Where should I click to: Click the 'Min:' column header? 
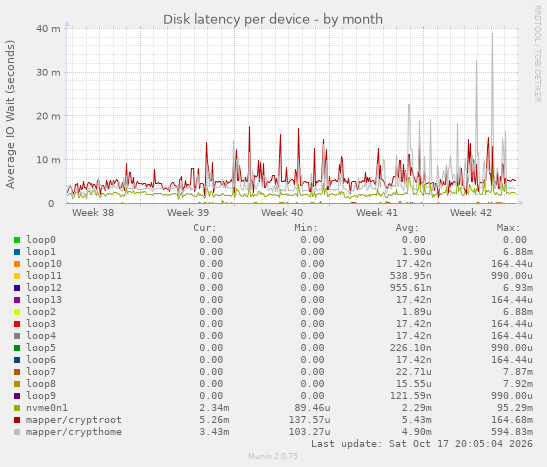306,228
